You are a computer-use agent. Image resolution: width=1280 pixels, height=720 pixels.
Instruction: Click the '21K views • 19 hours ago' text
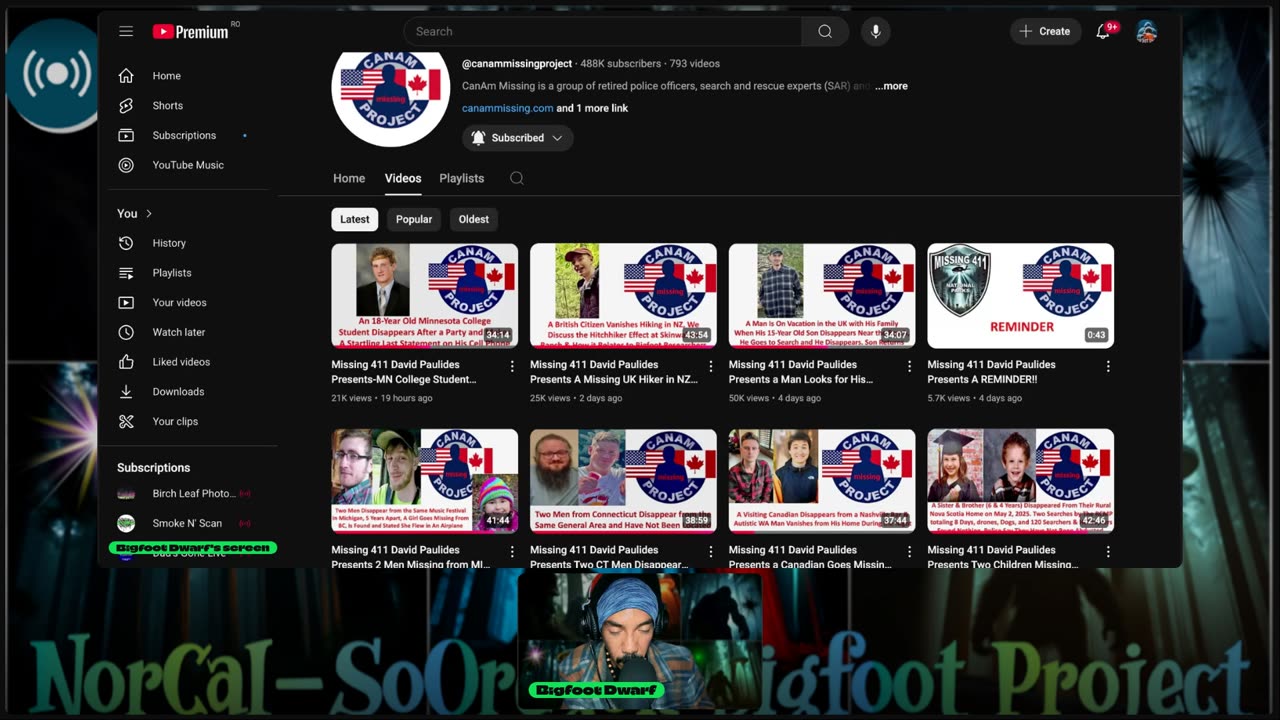coord(382,398)
